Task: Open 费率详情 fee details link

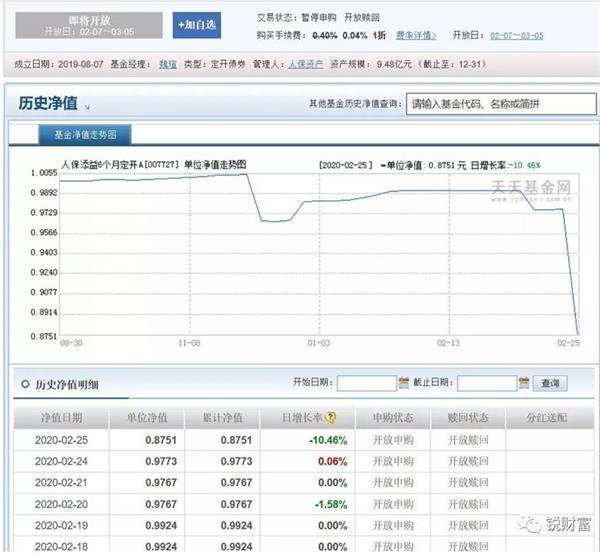Action: pyautogui.click(x=416, y=36)
